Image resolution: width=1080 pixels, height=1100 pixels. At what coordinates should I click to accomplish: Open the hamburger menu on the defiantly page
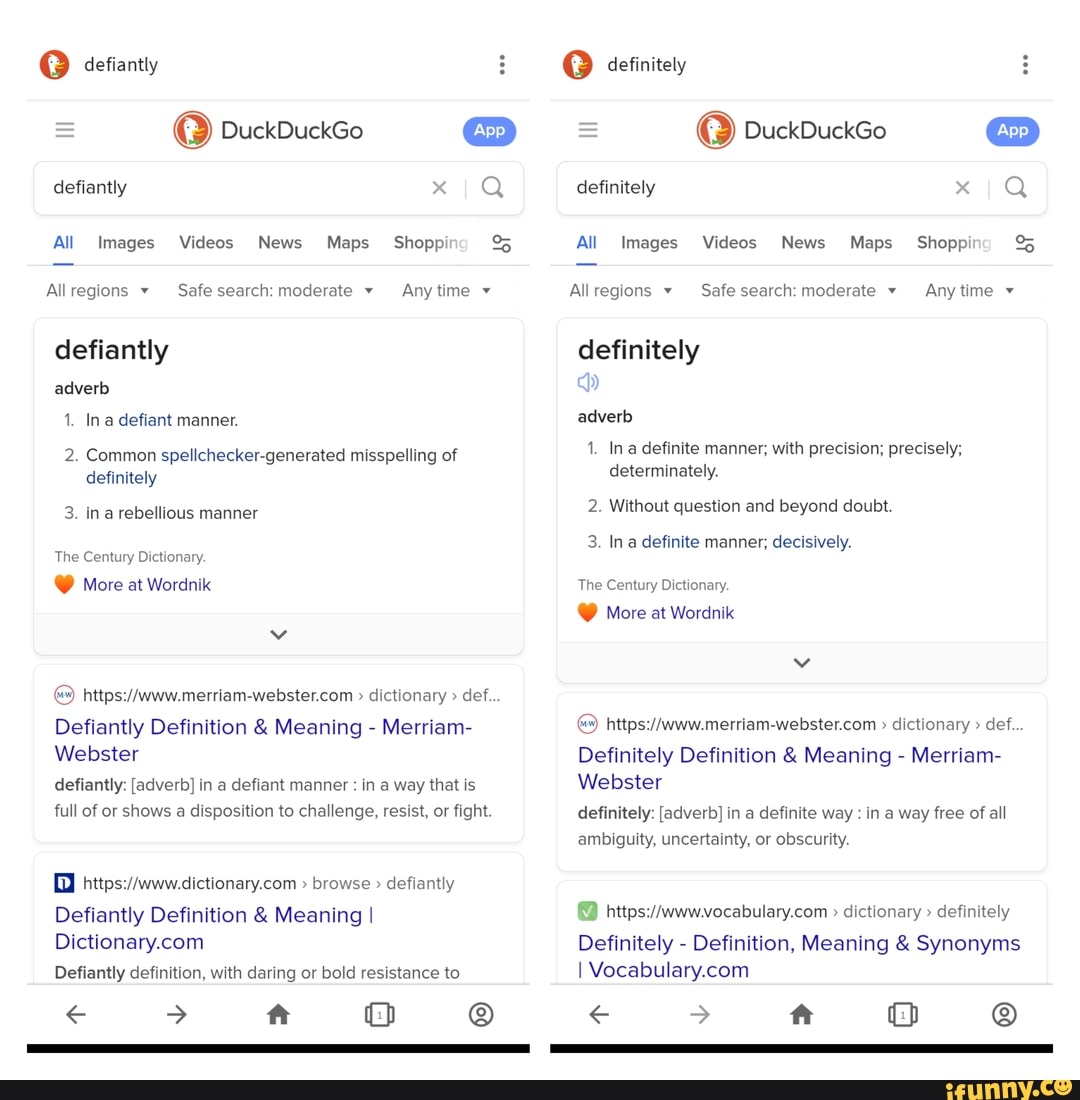point(65,130)
